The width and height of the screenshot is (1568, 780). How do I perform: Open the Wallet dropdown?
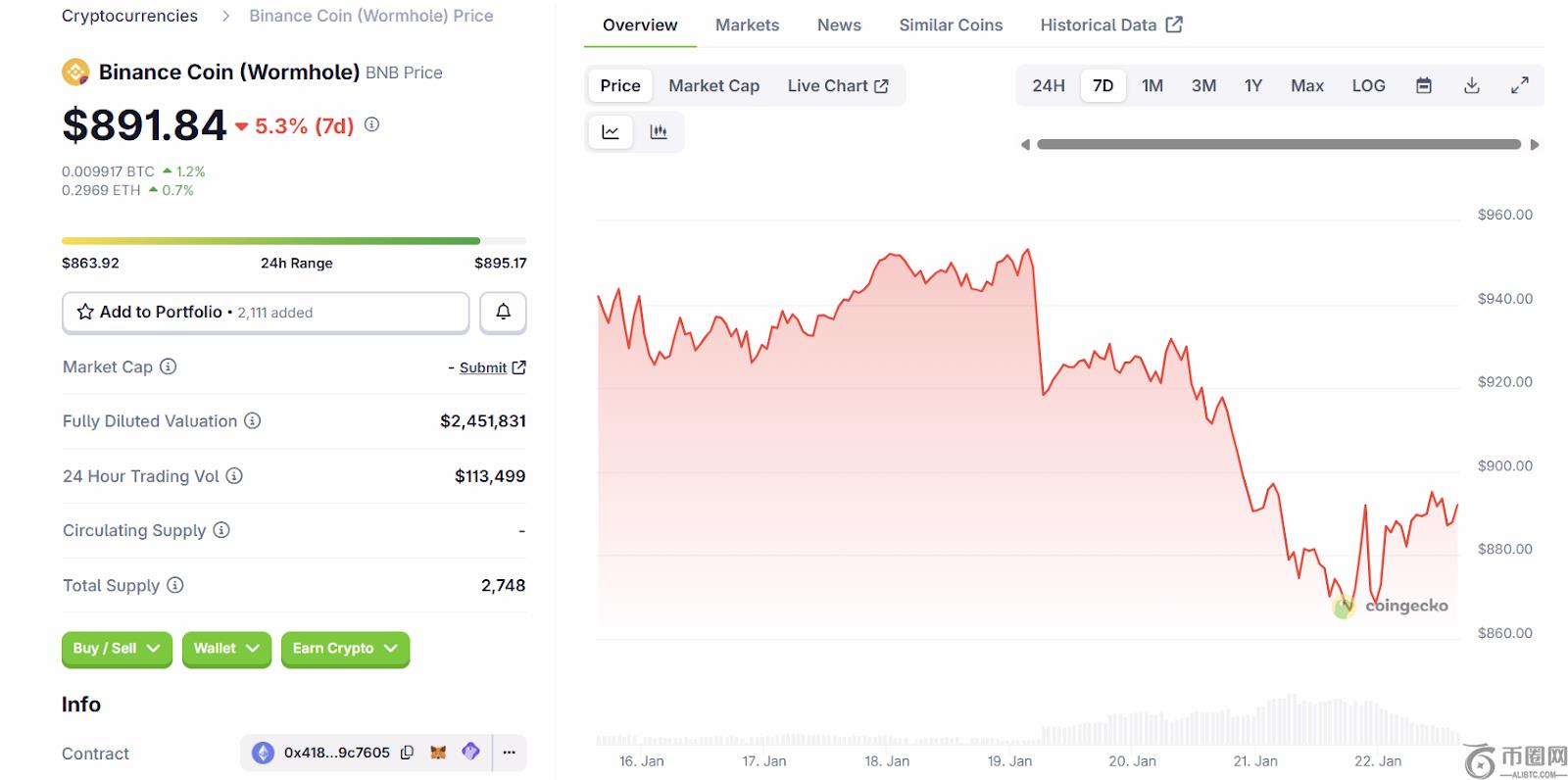pos(226,649)
